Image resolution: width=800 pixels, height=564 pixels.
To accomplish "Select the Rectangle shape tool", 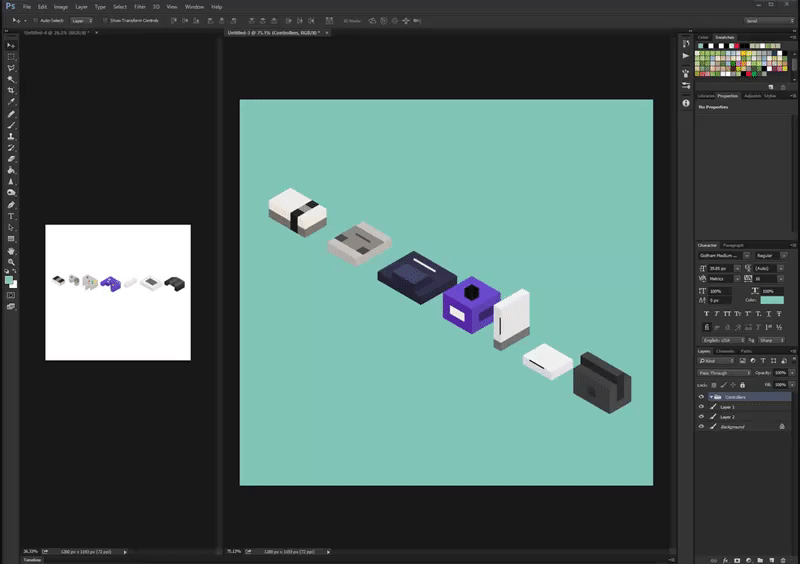I will tap(11, 238).
